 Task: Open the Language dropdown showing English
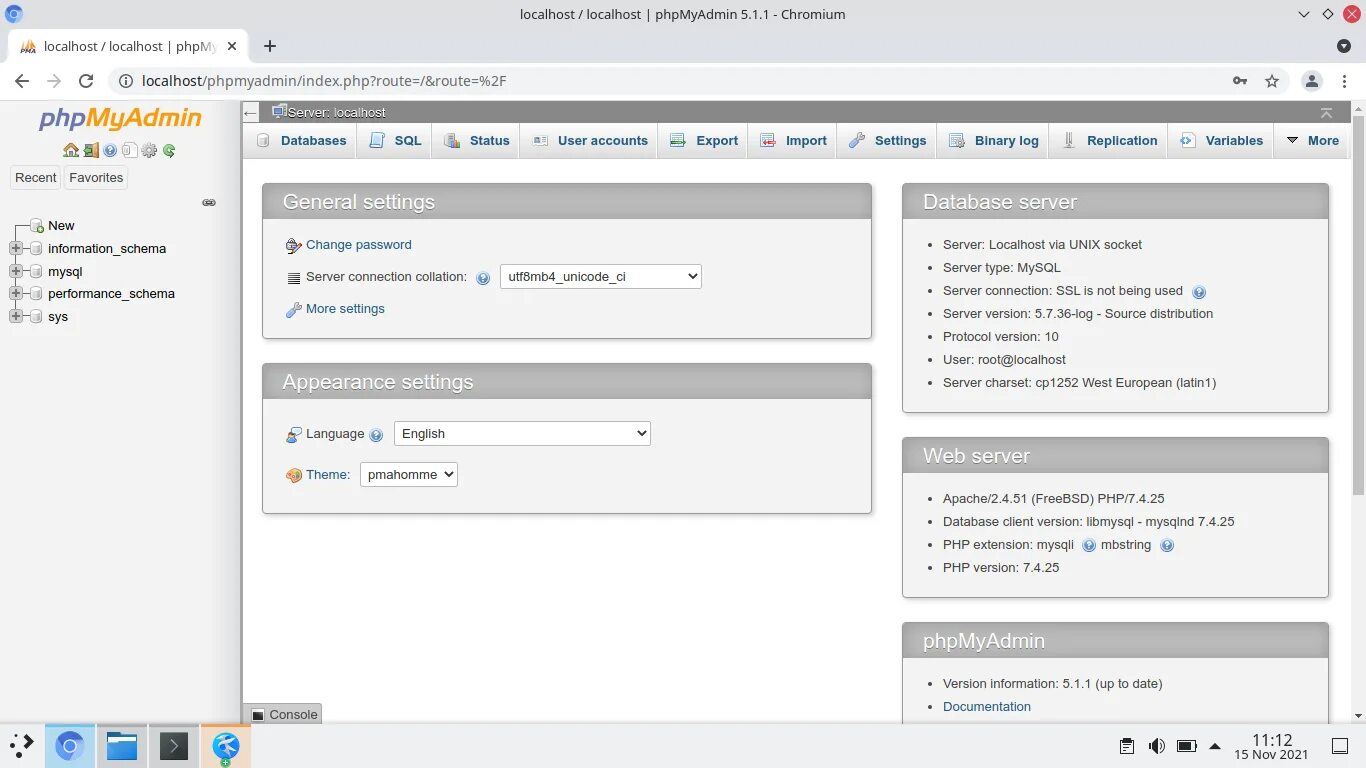[522, 434]
